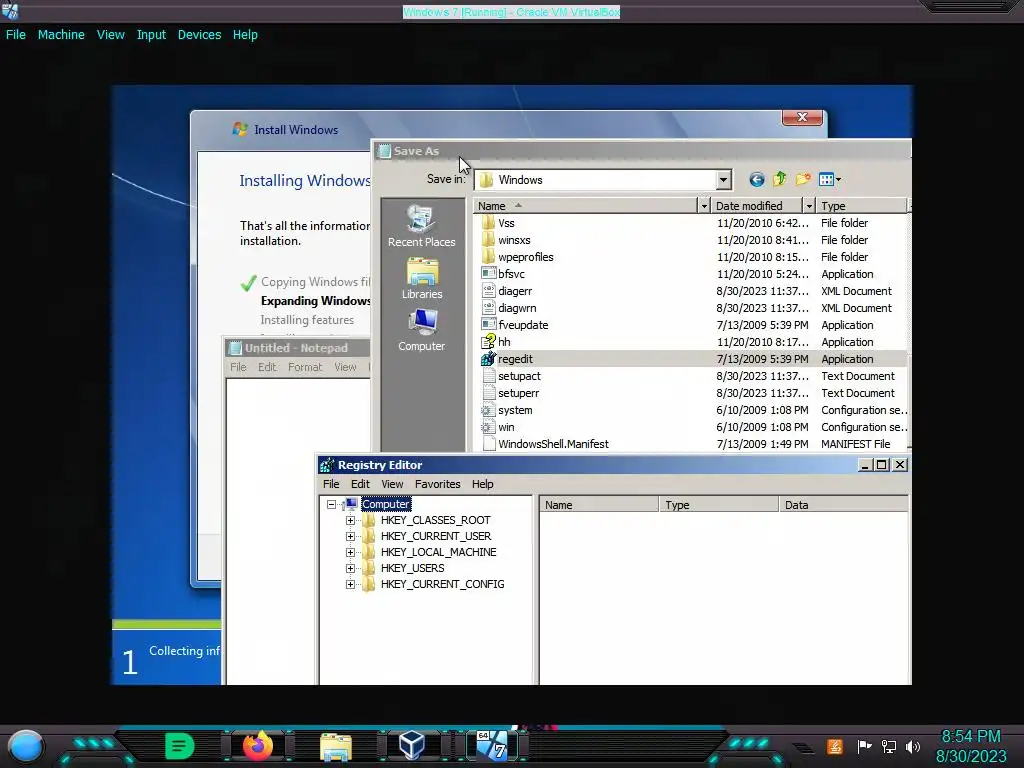Select the winsxs folder

[x=514, y=240]
